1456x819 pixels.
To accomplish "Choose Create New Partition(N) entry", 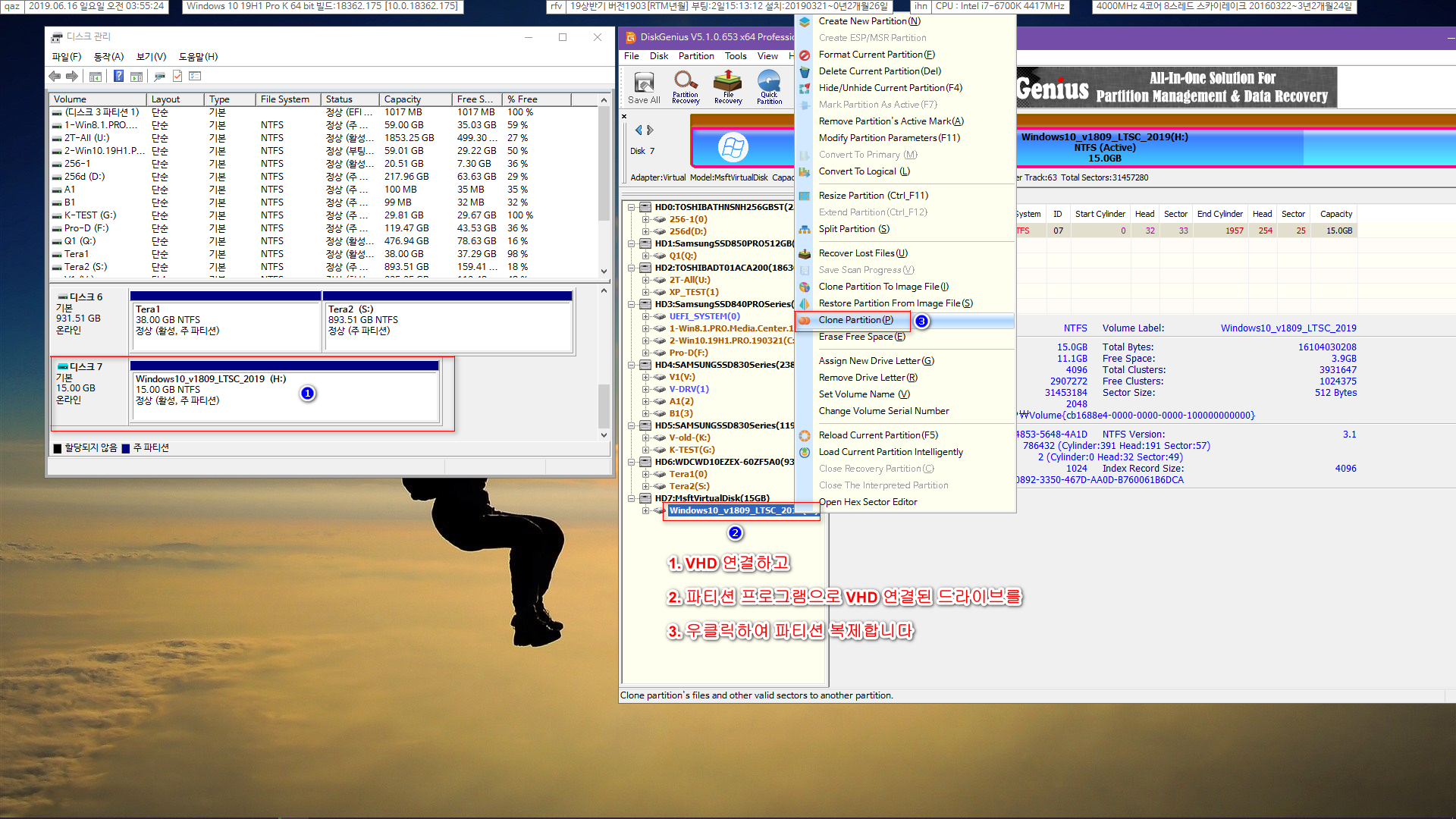I will [x=905, y=21].
